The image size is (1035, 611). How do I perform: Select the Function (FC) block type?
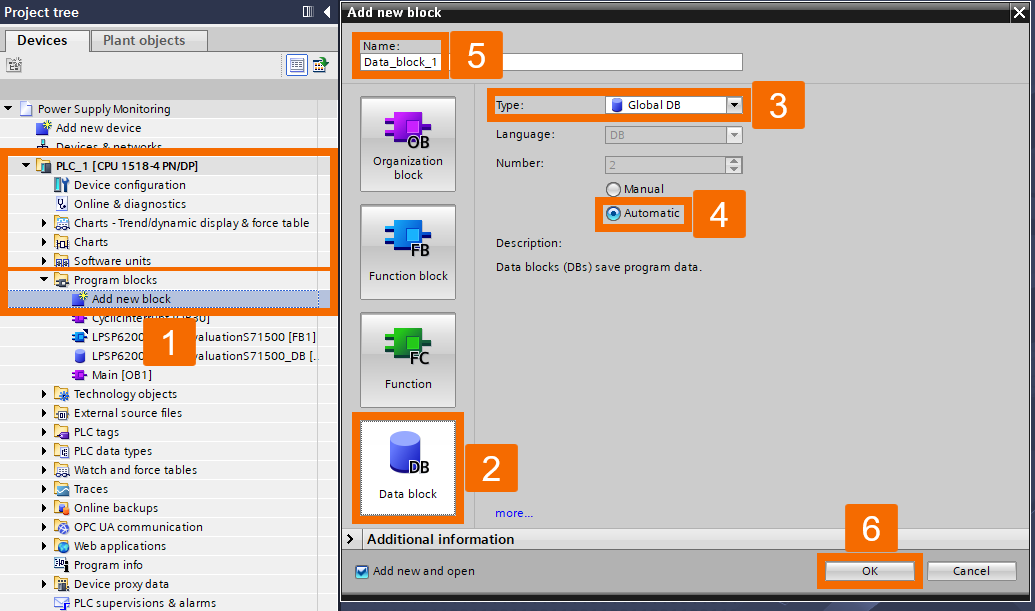[408, 360]
